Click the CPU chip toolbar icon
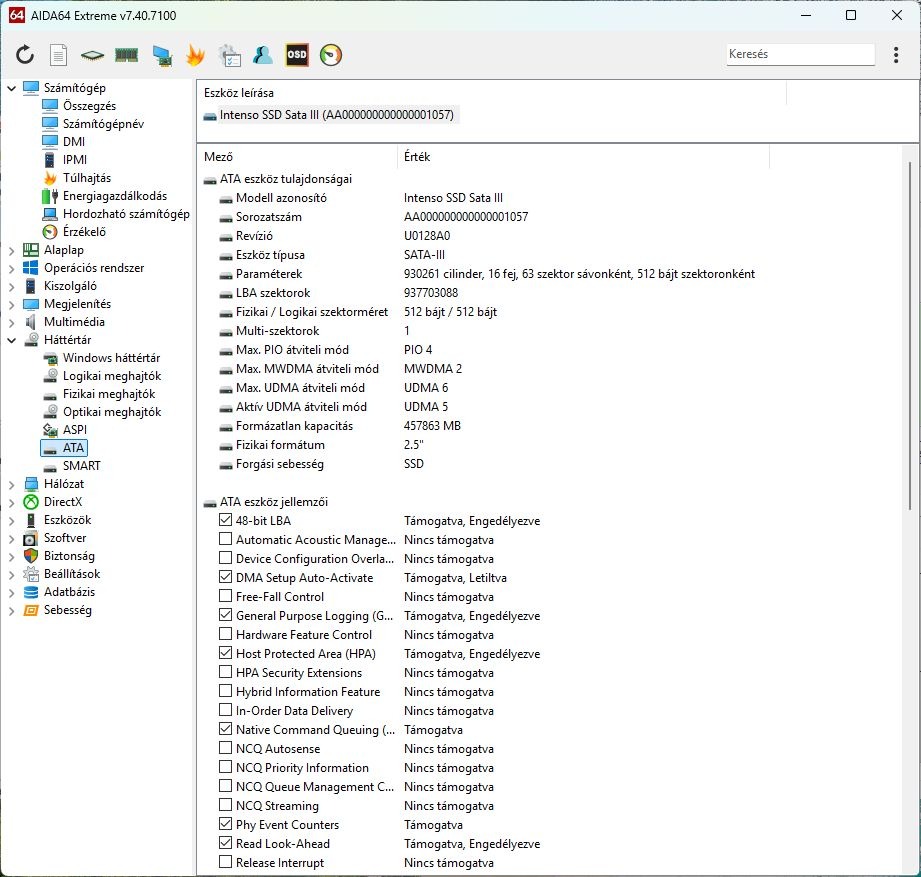 click(92, 56)
